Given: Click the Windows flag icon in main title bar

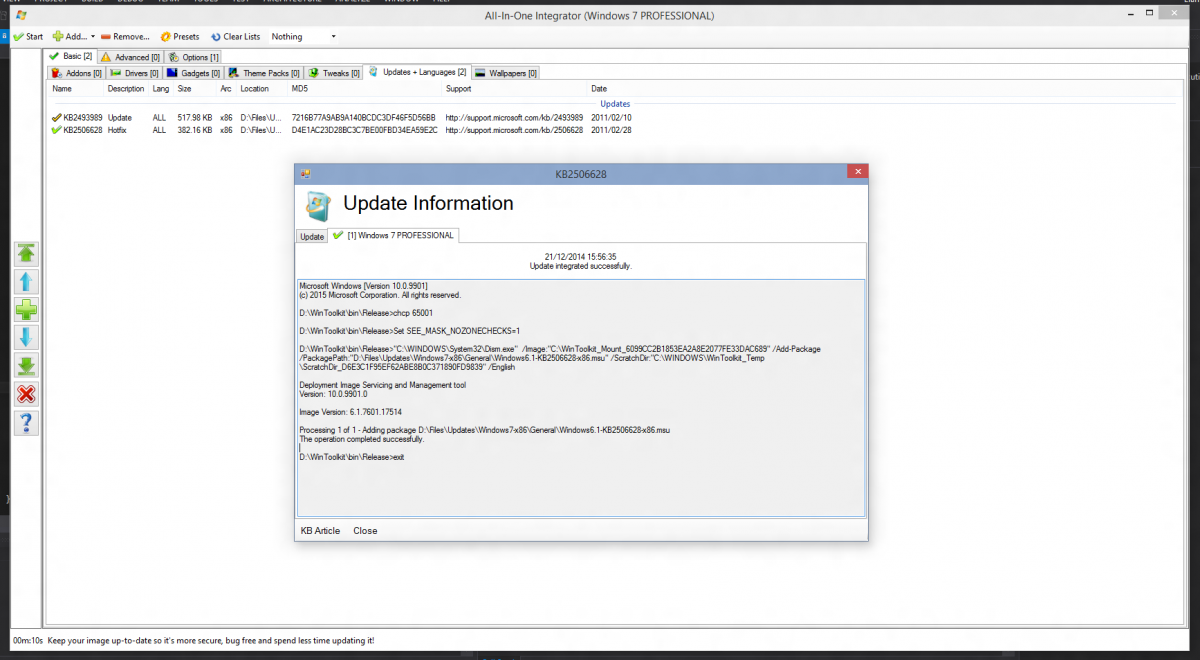Looking at the screenshot, I should tap(21, 16).
